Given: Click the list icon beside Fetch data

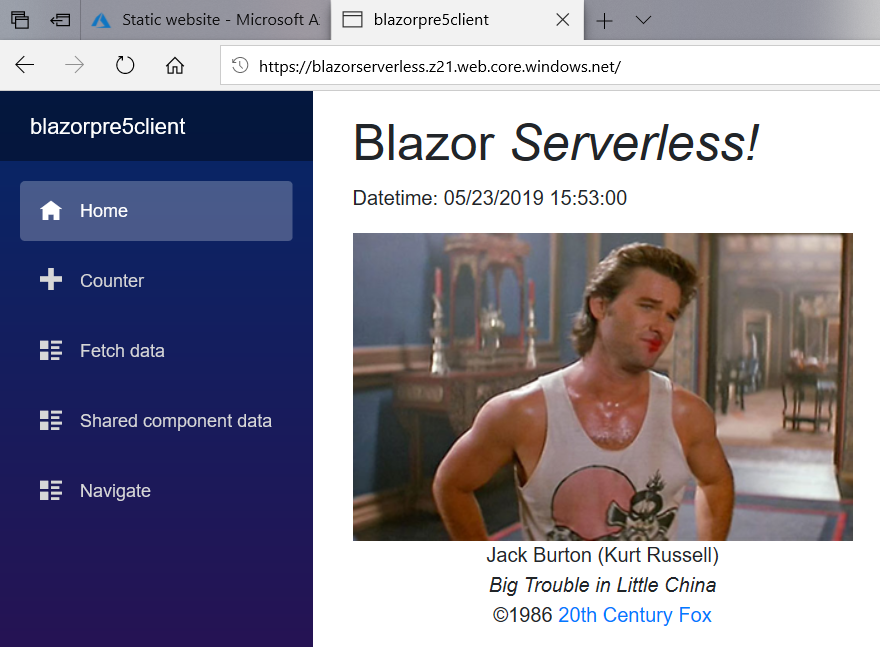Looking at the screenshot, I should (51, 350).
